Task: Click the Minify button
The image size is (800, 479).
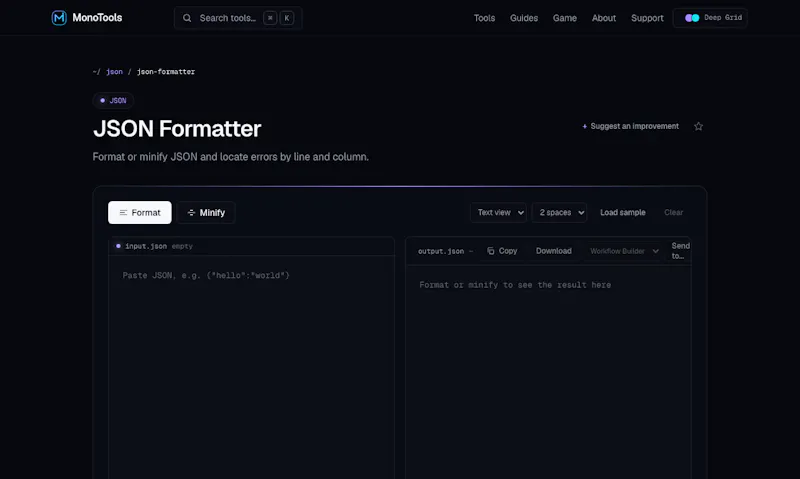Action: [206, 212]
